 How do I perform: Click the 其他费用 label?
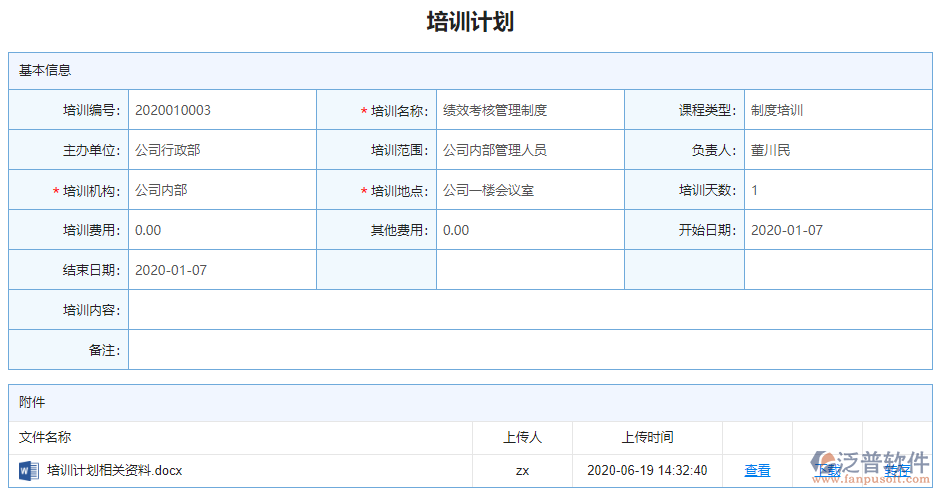[x=399, y=230]
